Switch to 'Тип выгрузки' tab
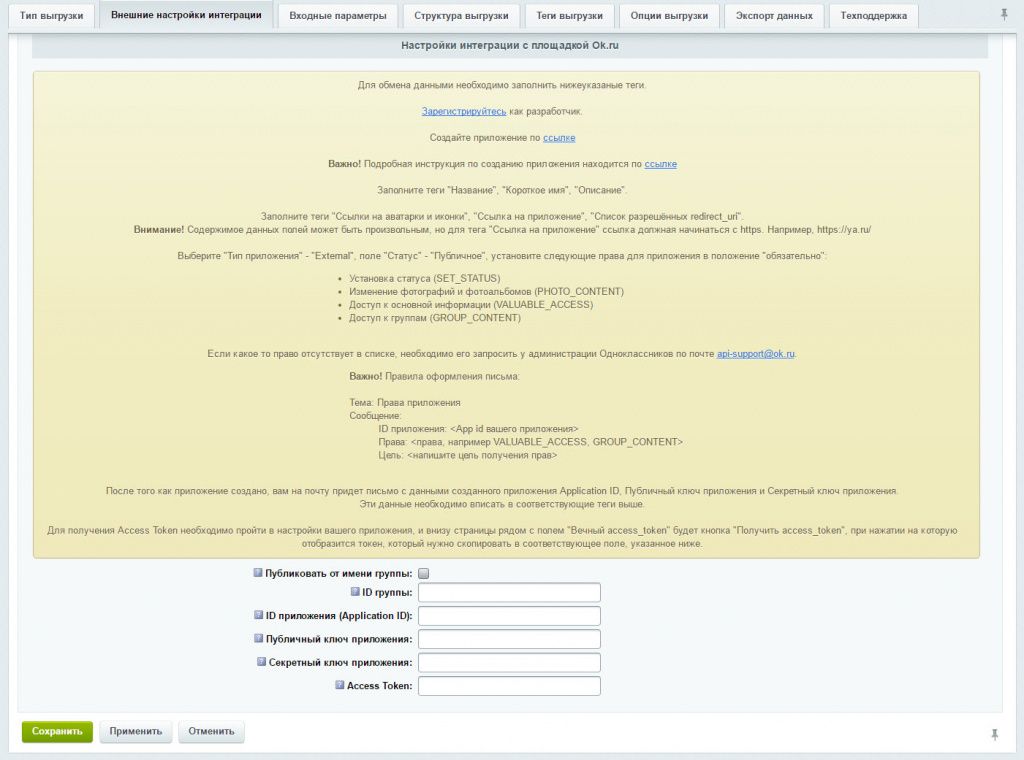1024x760 pixels. tap(52, 16)
